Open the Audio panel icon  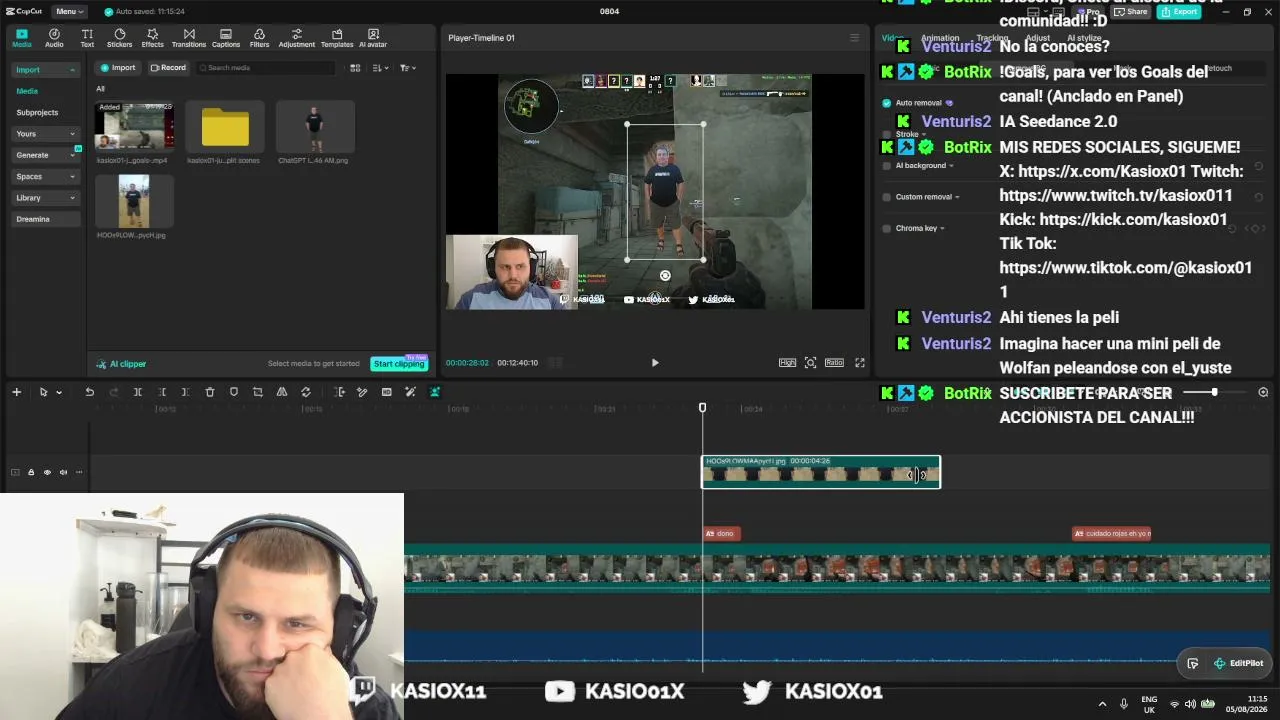(54, 38)
